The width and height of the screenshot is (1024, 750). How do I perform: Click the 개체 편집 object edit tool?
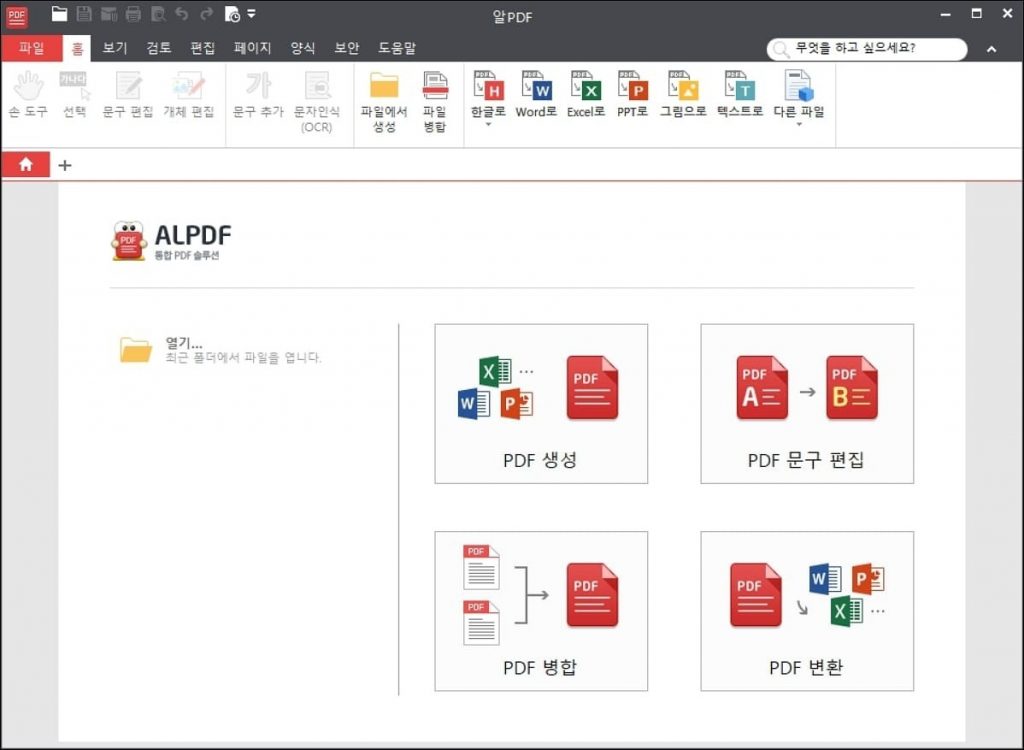[189, 95]
